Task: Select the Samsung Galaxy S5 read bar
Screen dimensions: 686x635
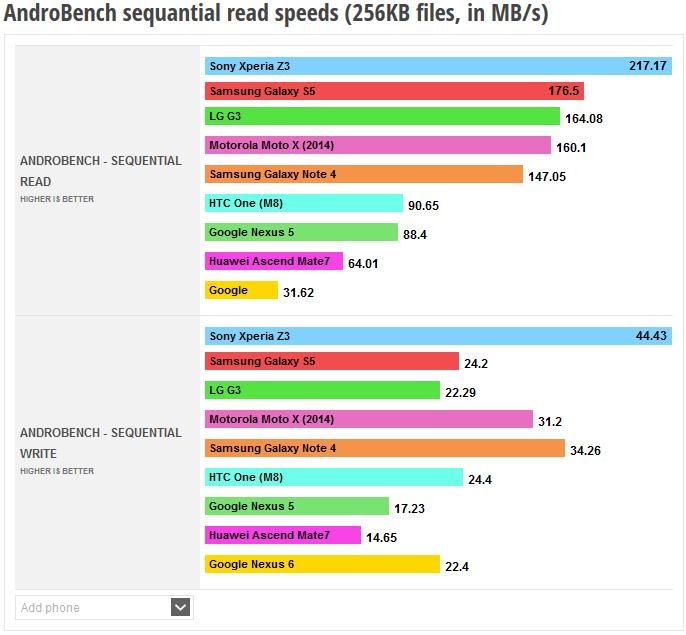Action: pos(394,91)
